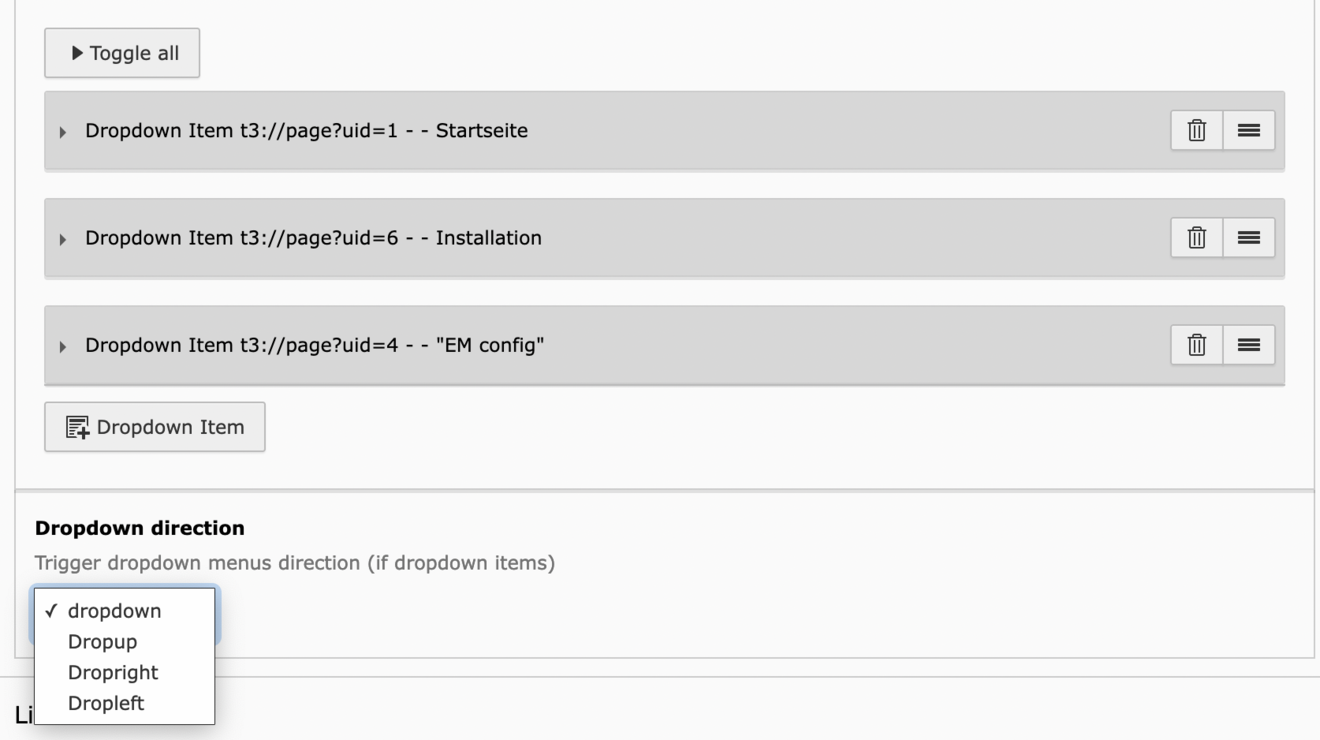Image resolution: width=1320 pixels, height=740 pixels.
Task: Add a new Dropdown Item
Action: point(155,427)
